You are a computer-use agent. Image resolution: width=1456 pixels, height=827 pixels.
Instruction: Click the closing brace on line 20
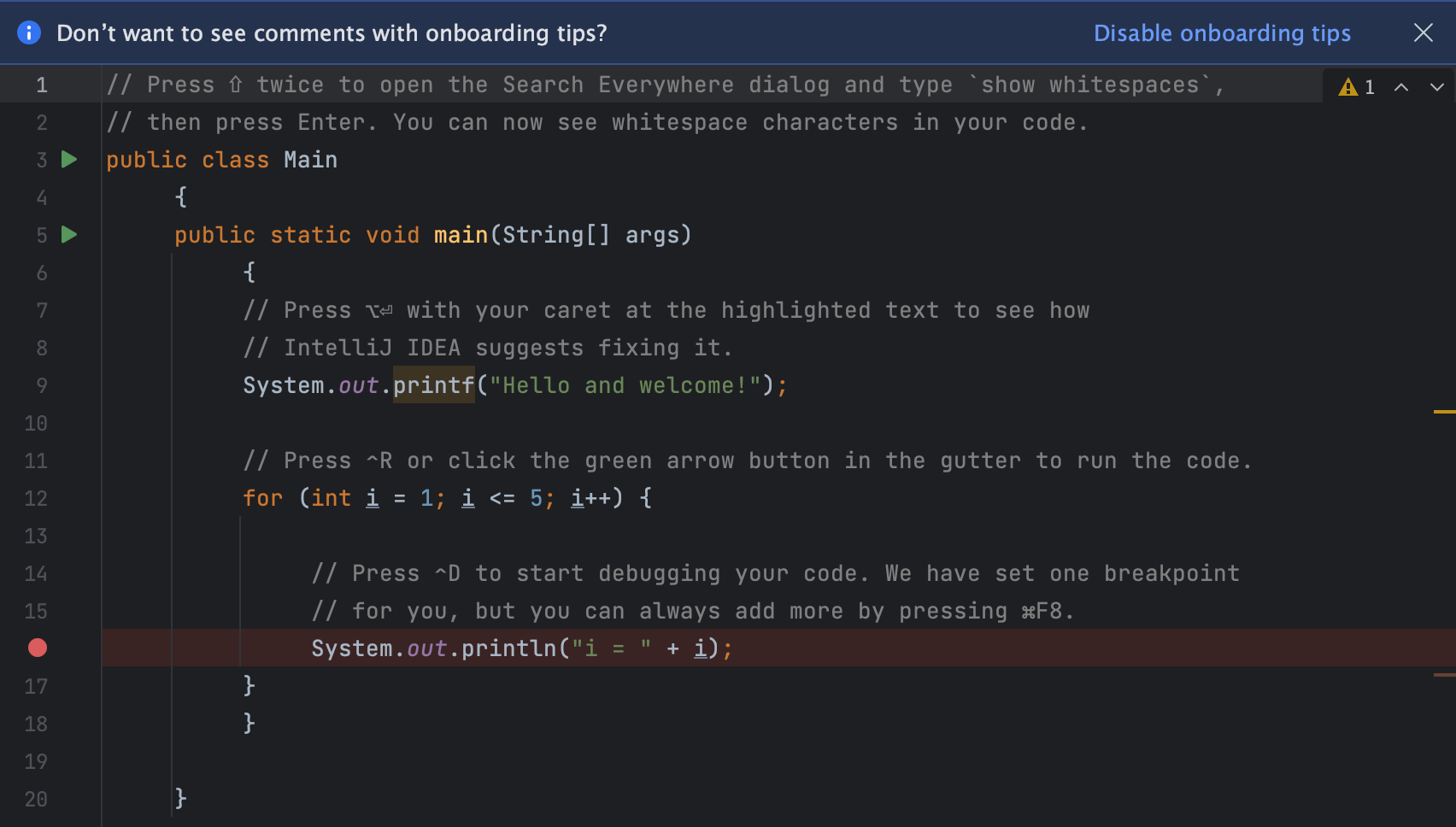coord(180,798)
